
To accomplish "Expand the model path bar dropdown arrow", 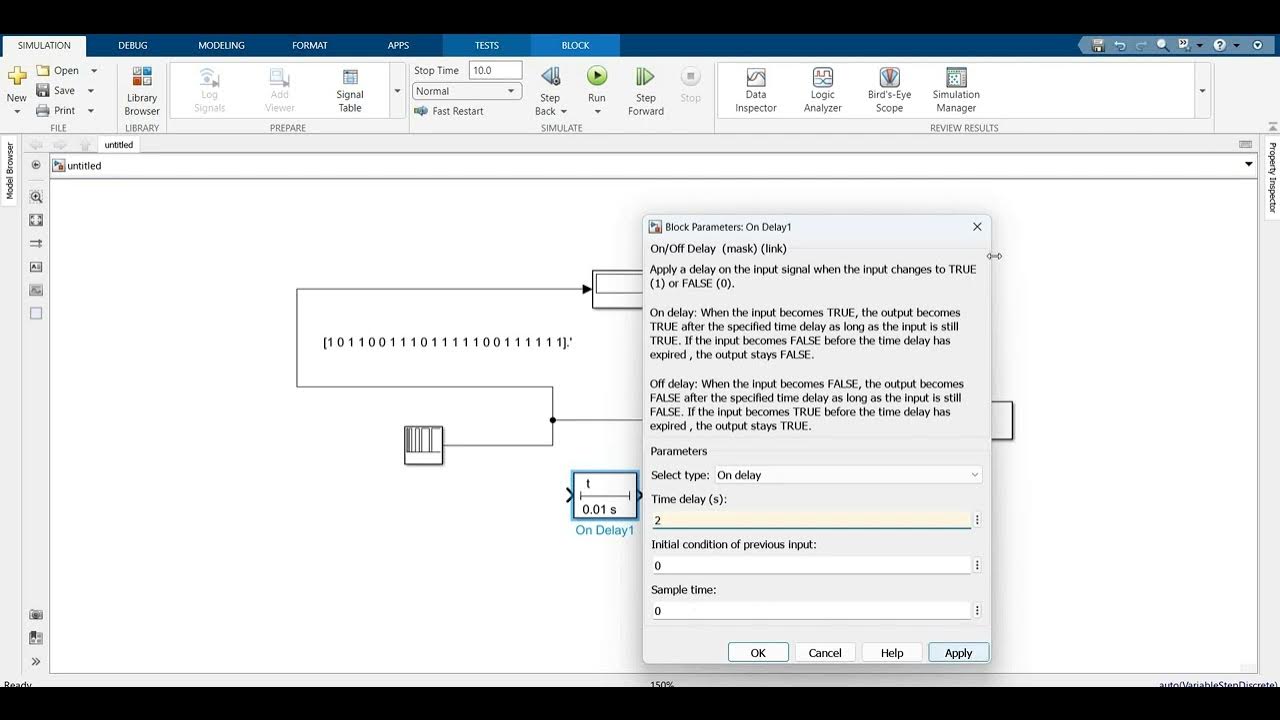I will pyautogui.click(x=1249, y=165).
